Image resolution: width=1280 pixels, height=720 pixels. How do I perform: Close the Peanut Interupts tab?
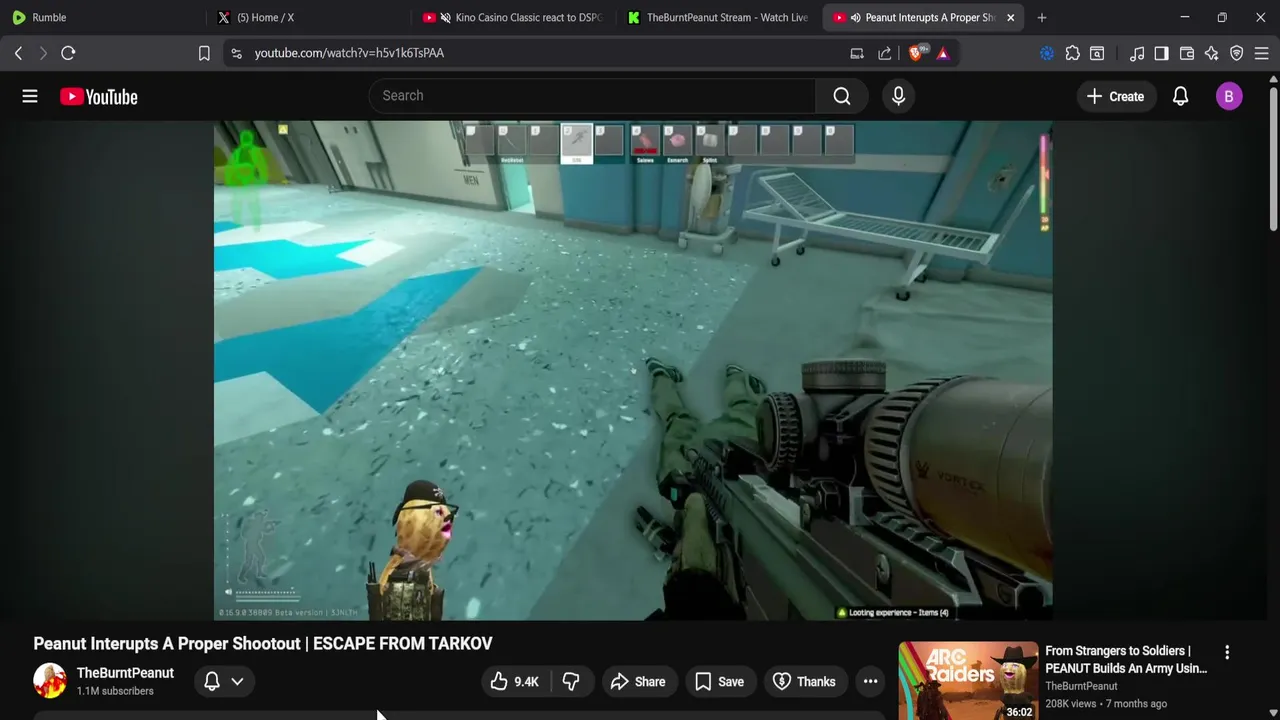(x=1010, y=17)
